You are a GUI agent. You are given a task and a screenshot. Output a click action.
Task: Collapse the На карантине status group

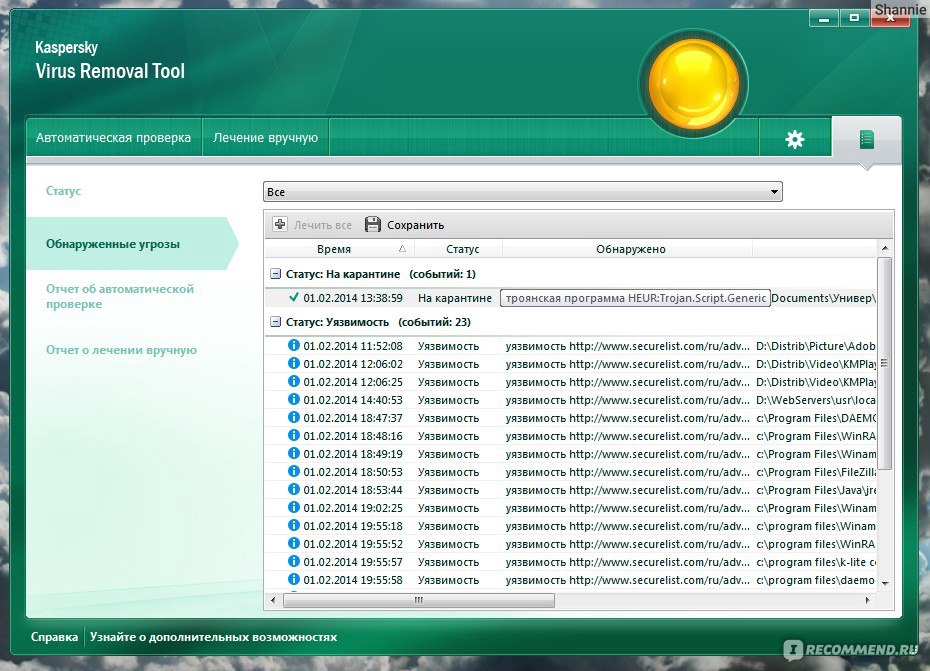[x=275, y=274]
